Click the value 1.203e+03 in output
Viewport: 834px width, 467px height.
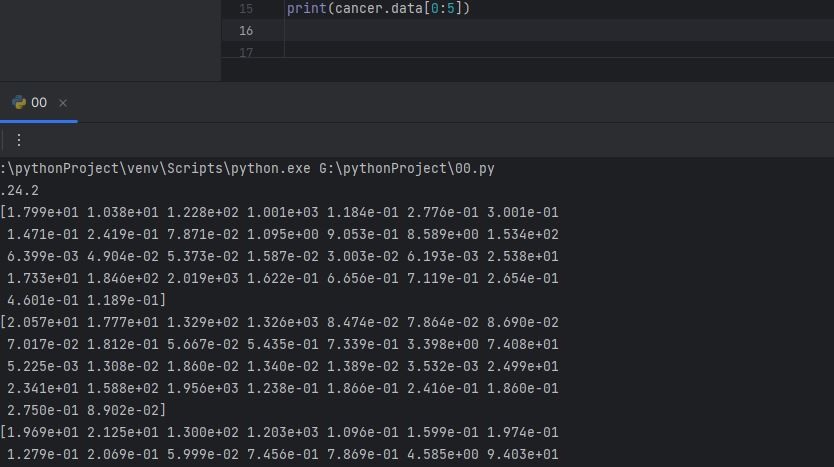click(x=282, y=432)
